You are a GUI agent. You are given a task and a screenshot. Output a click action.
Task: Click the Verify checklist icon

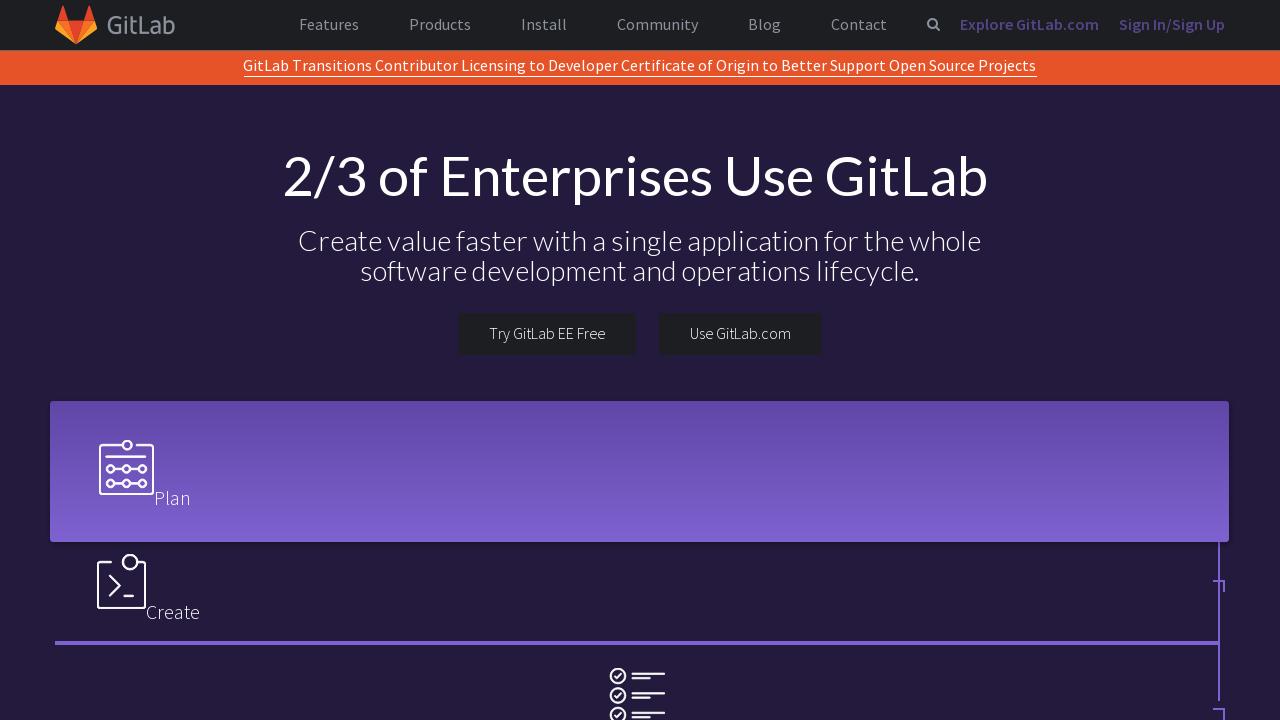pyautogui.click(x=637, y=694)
